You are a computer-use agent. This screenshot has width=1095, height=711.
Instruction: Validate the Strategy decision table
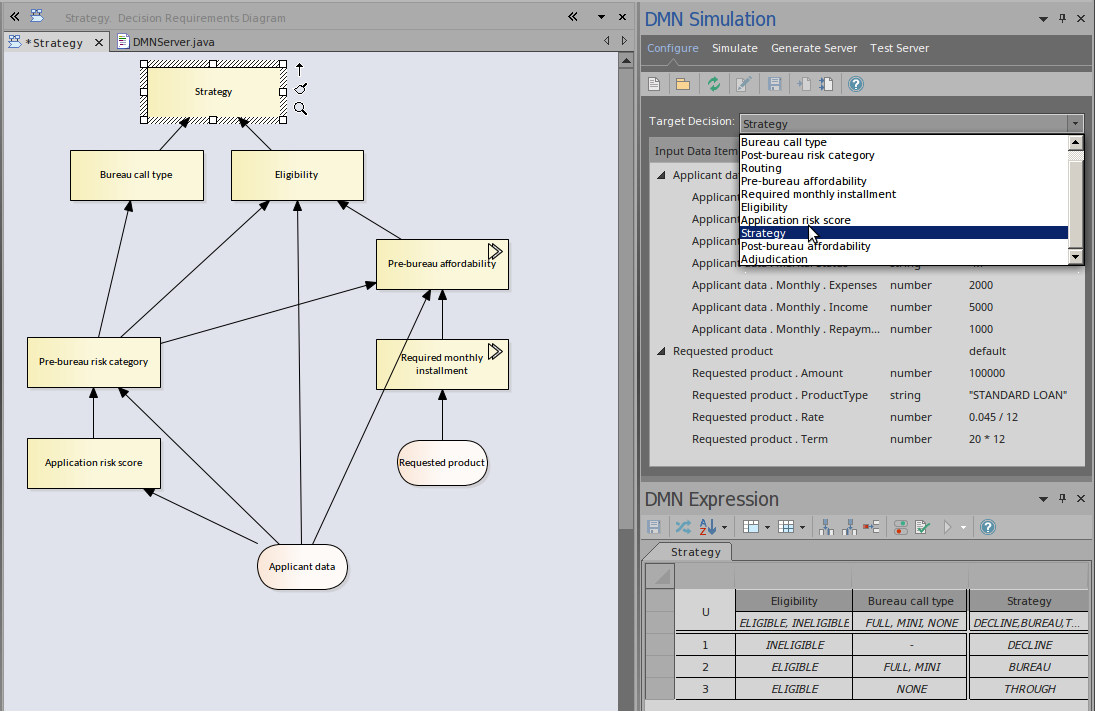921,527
